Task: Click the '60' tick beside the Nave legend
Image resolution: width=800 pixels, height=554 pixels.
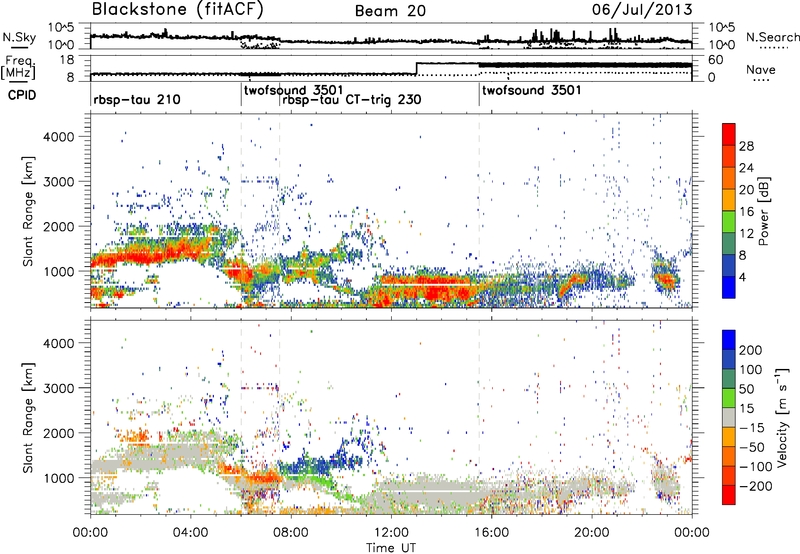Action: [715, 60]
